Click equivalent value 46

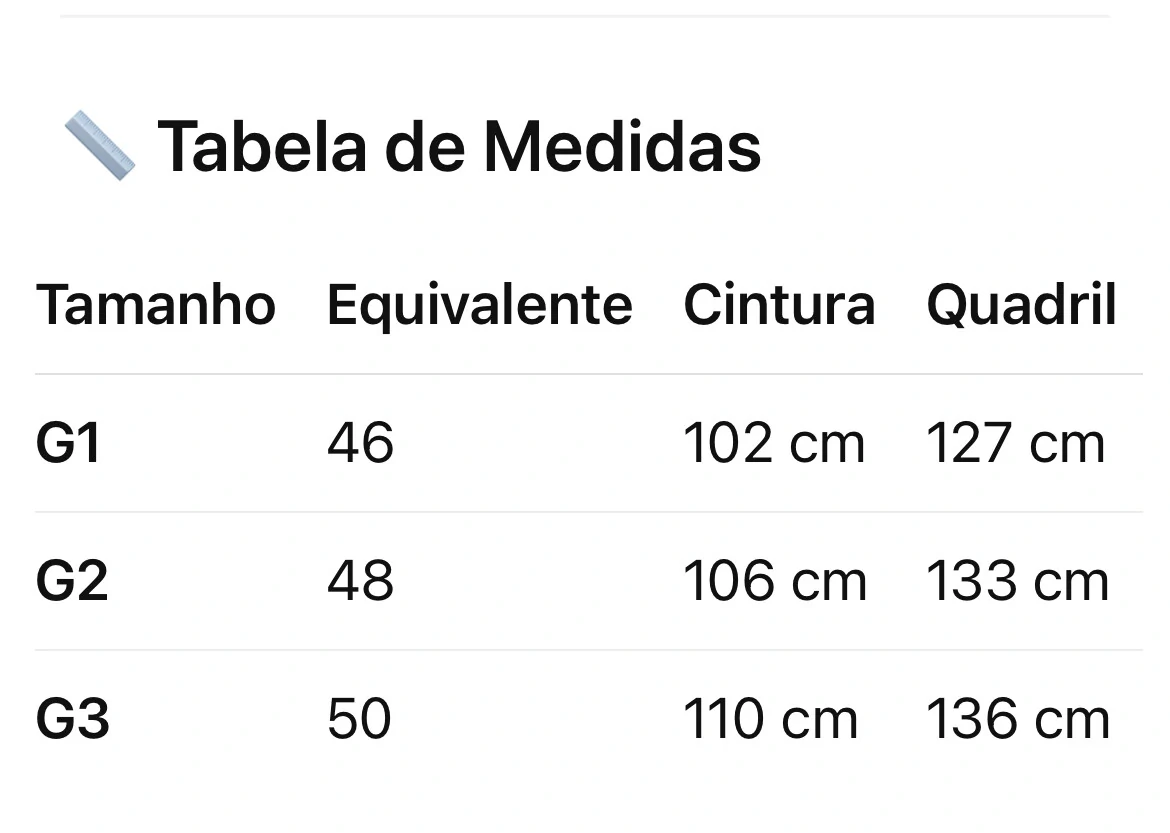coord(360,443)
